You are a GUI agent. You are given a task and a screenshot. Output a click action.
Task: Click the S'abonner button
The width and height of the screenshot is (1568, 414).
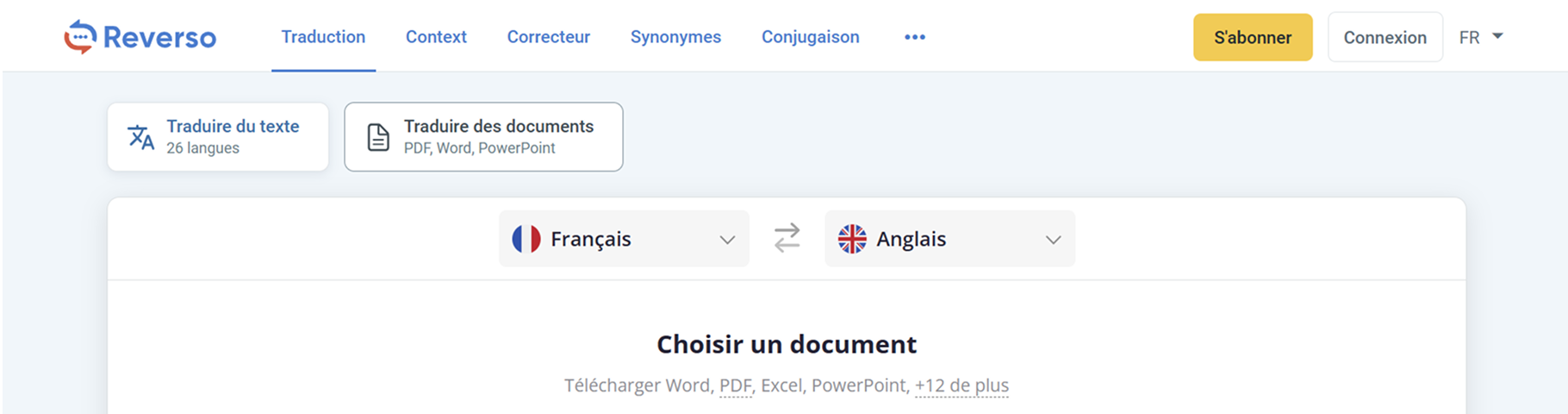coord(1252,37)
